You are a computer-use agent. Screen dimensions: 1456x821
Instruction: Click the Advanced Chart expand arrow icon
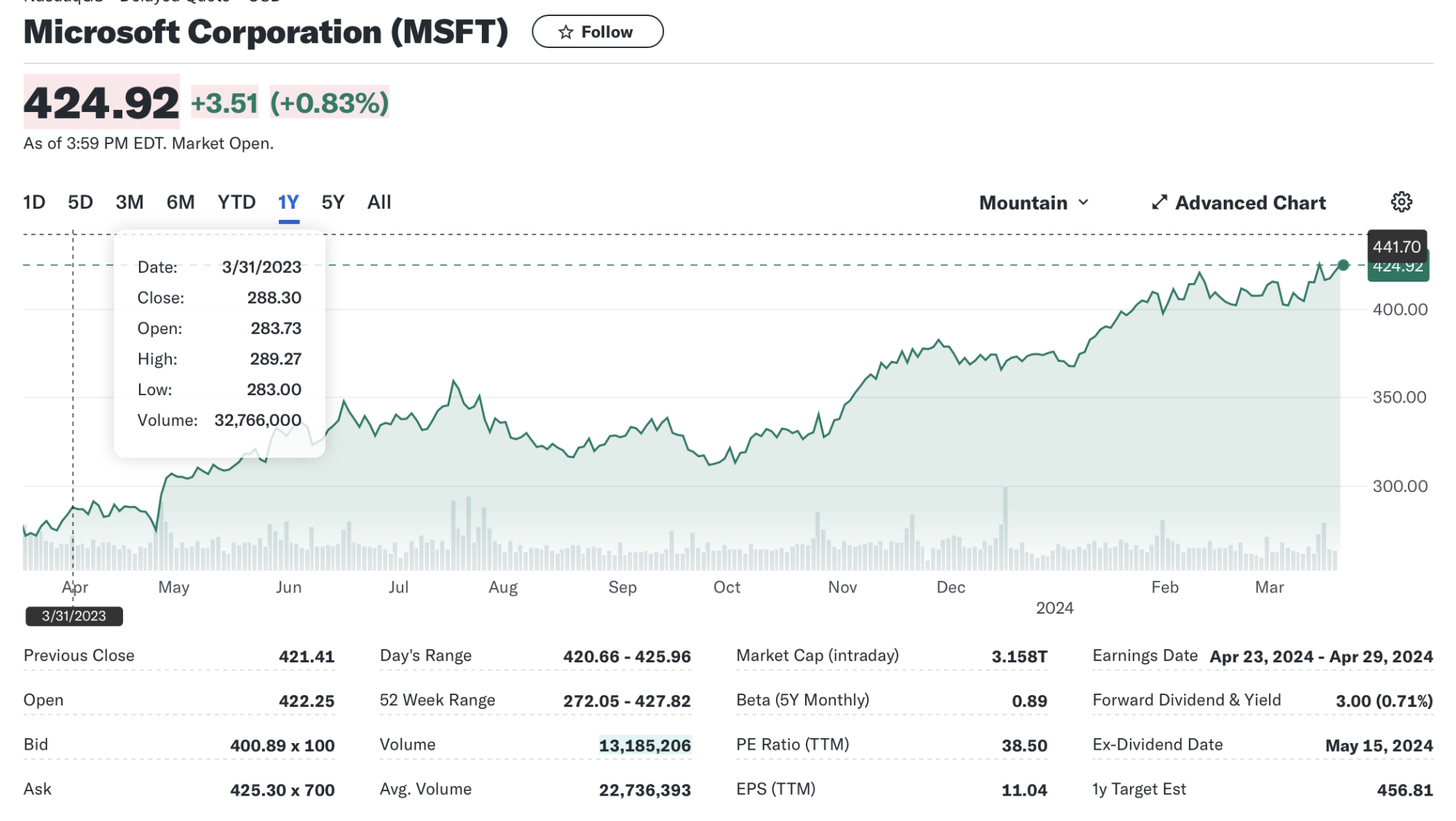1159,202
